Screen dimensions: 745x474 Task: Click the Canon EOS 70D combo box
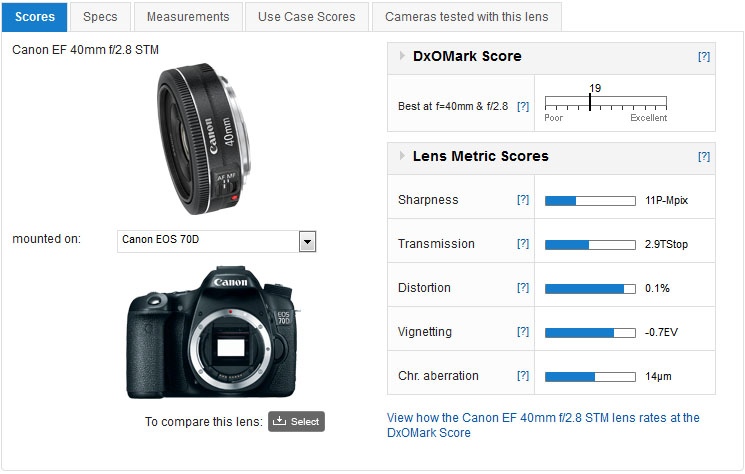pos(217,241)
